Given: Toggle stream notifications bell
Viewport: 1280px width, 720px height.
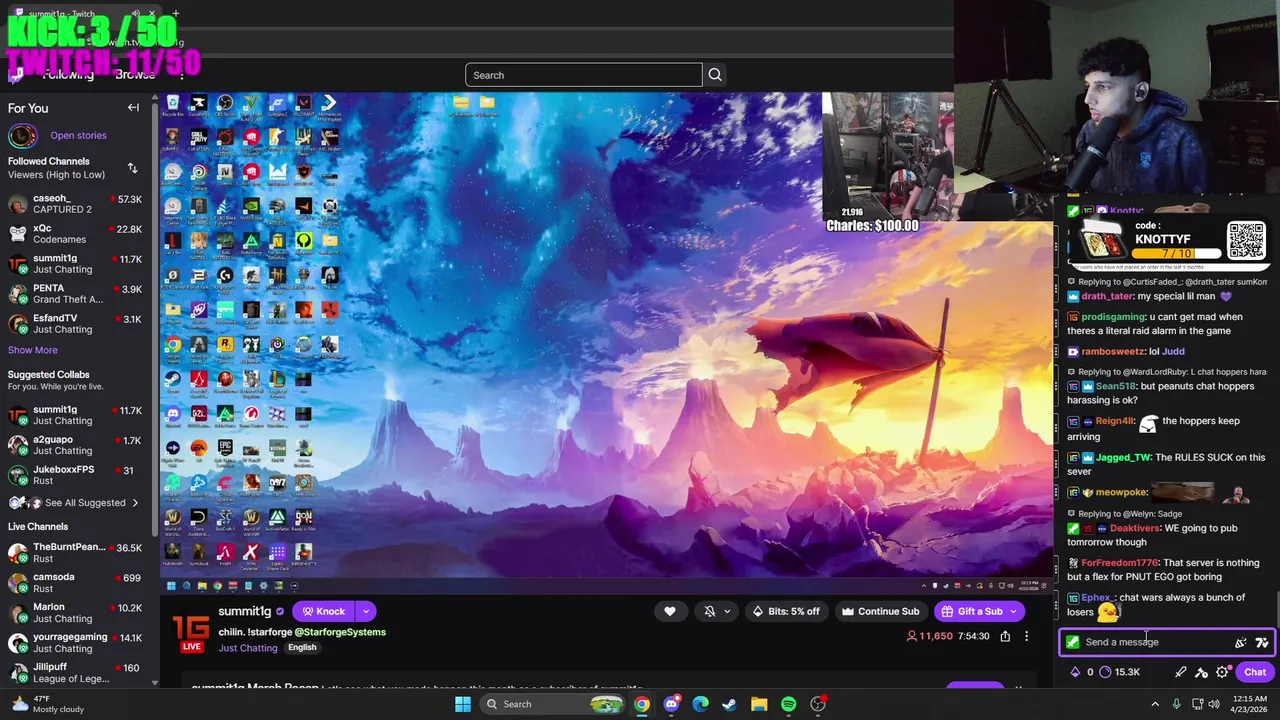Looking at the screenshot, I should (710, 611).
